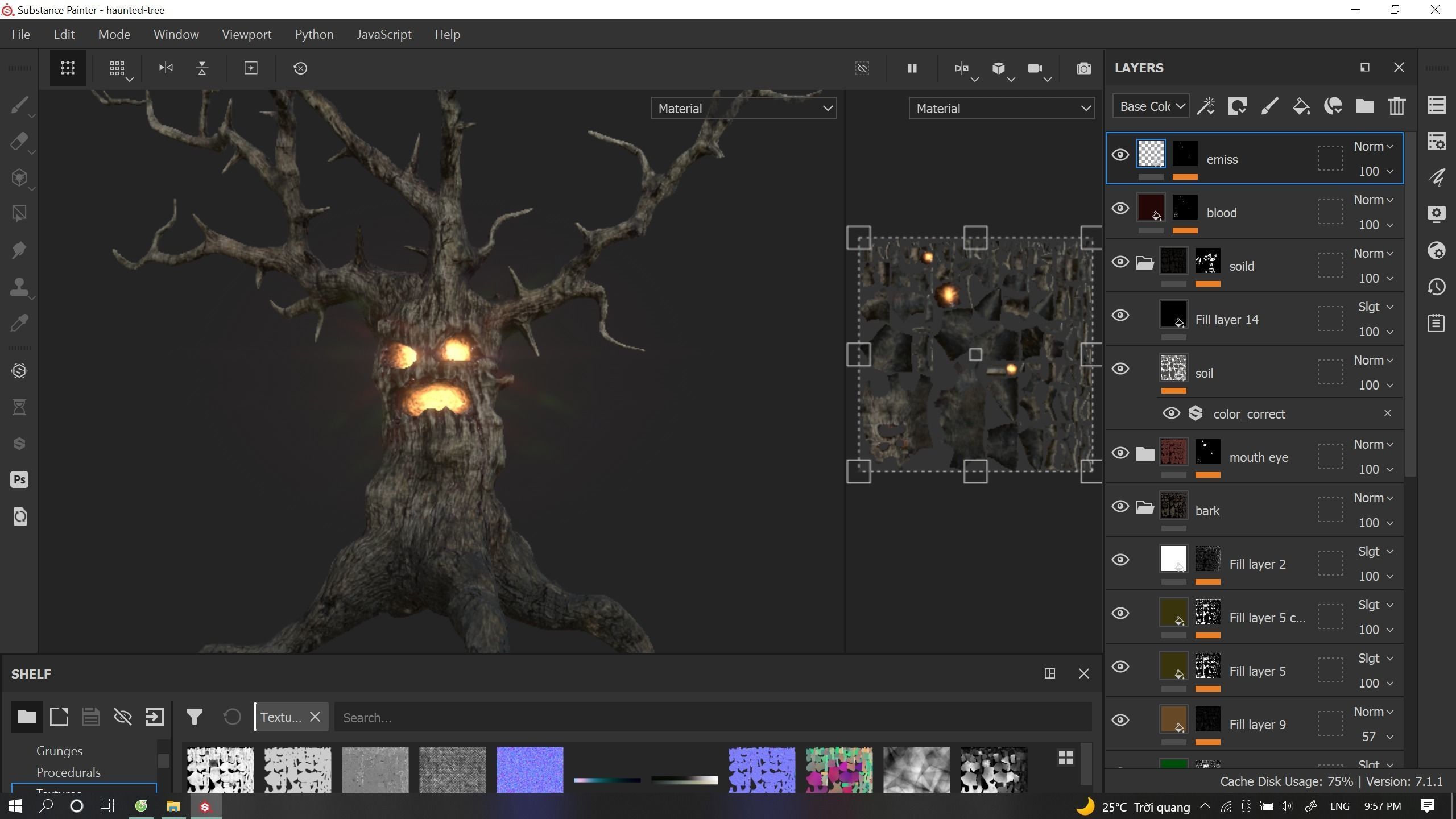Pause engine rendering

tap(912, 68)
